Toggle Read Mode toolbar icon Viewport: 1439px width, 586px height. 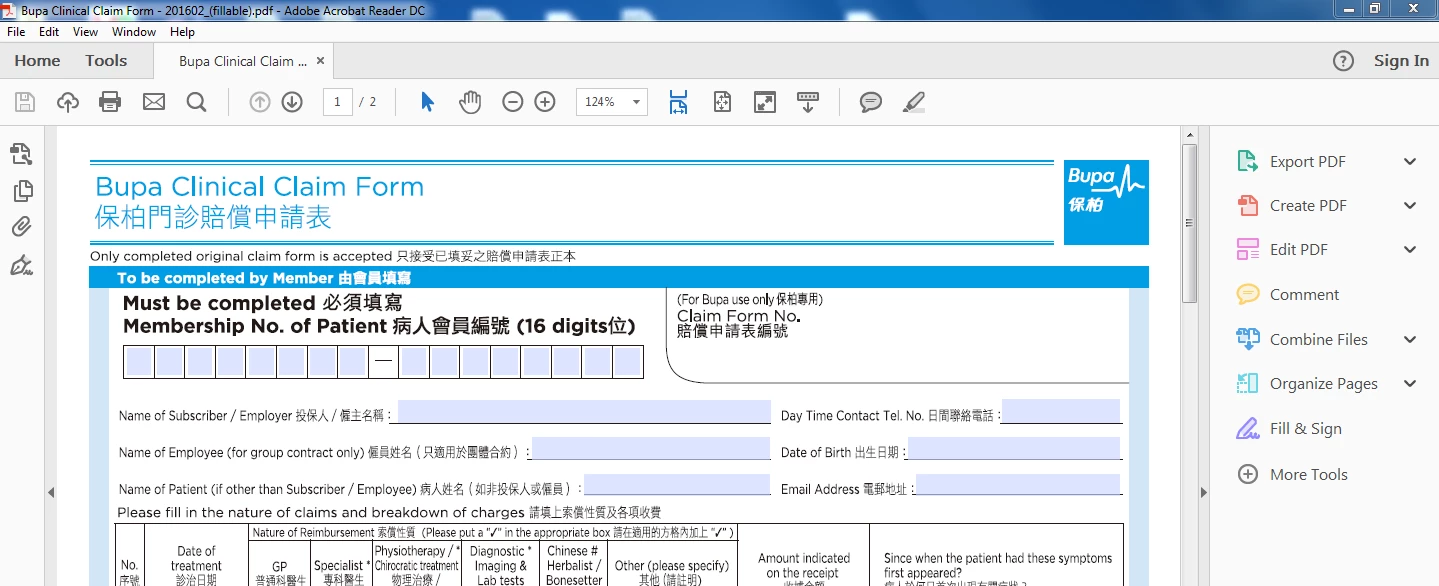[x=808, y=102]
